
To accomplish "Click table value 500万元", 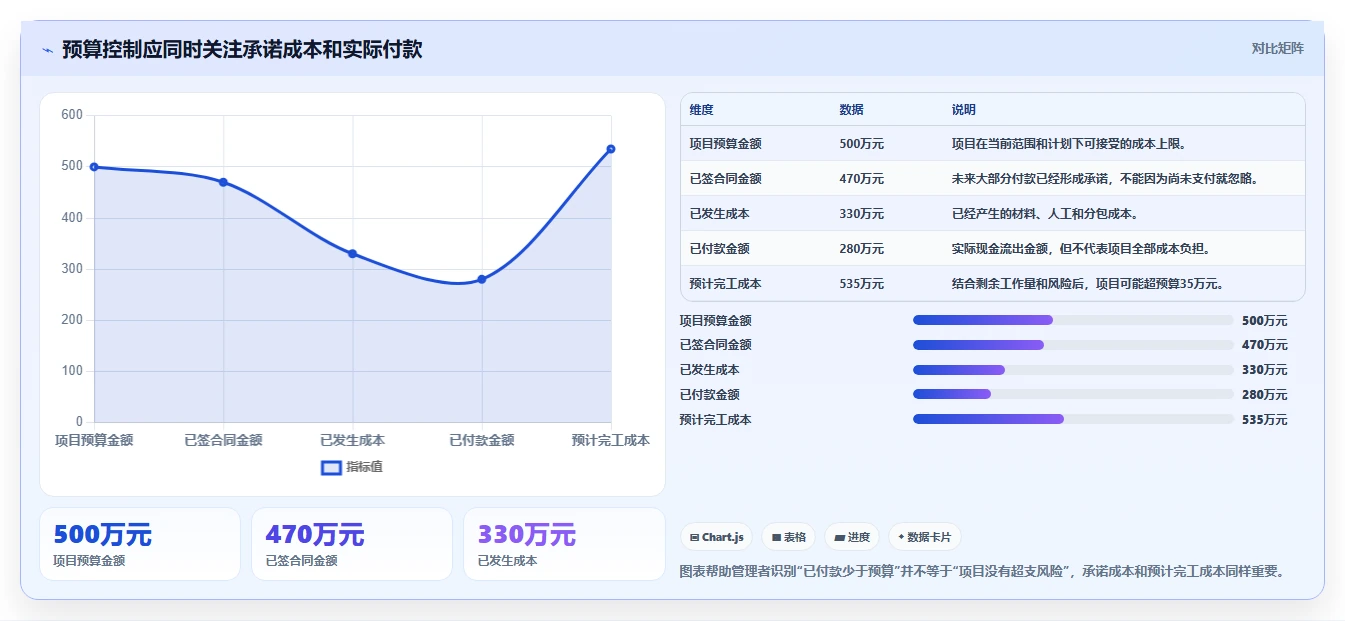I will pos(862,144).
